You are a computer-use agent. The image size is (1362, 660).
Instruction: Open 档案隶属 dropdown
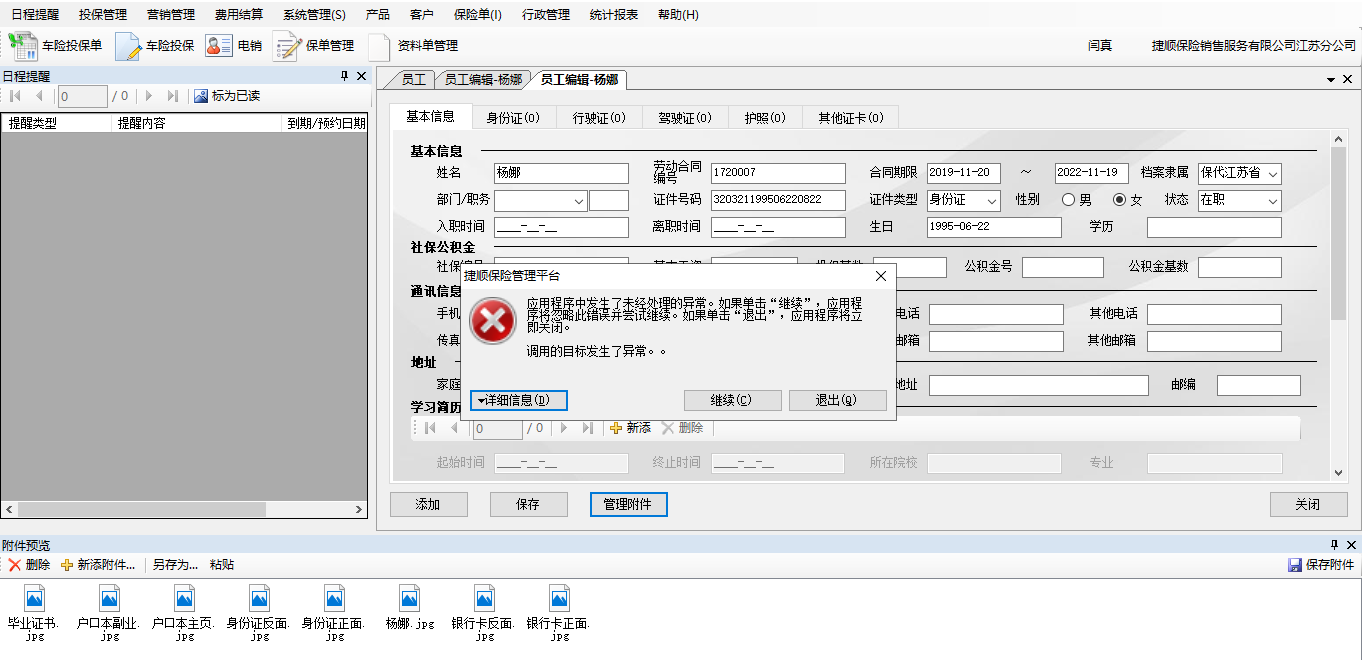(1272, 174)
